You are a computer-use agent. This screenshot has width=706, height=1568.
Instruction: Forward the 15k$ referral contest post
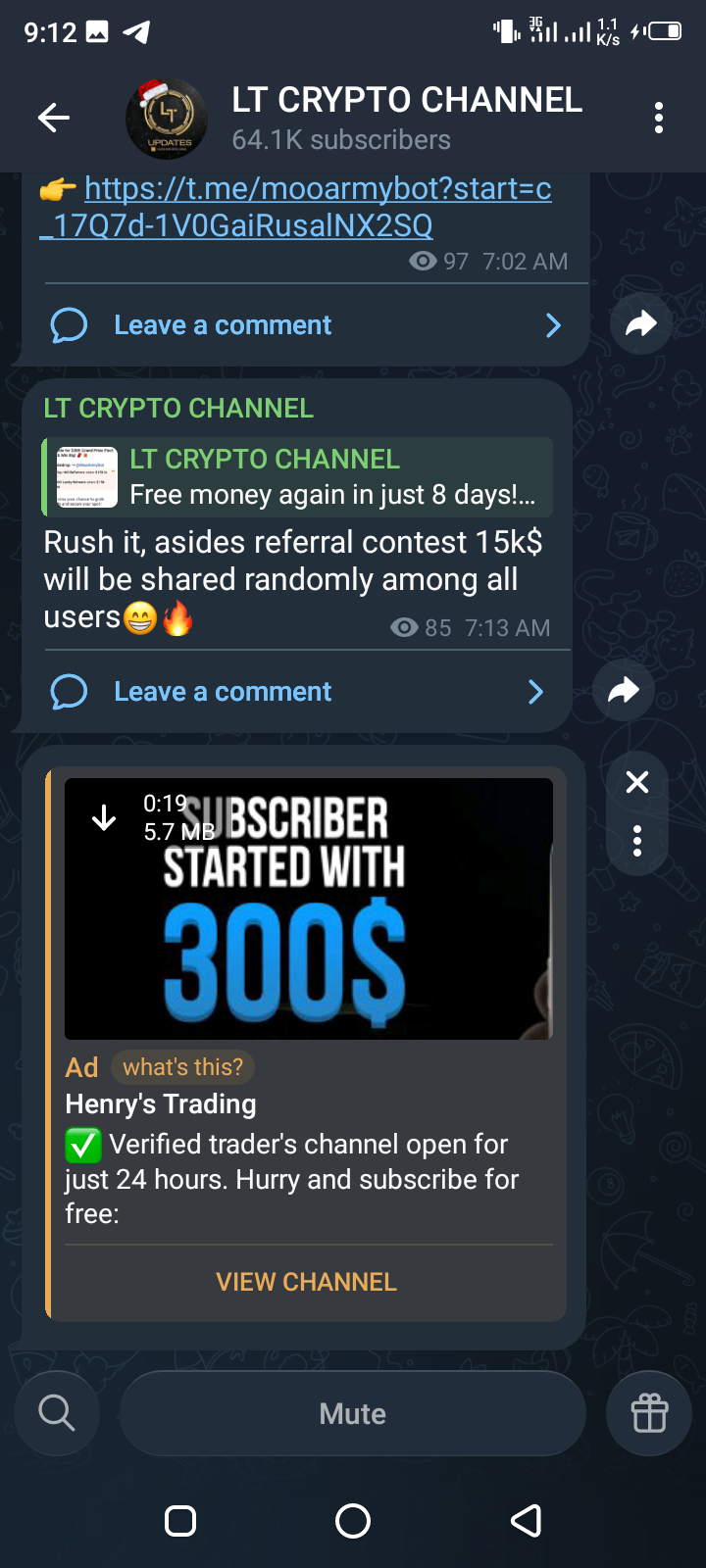(624, 691)
